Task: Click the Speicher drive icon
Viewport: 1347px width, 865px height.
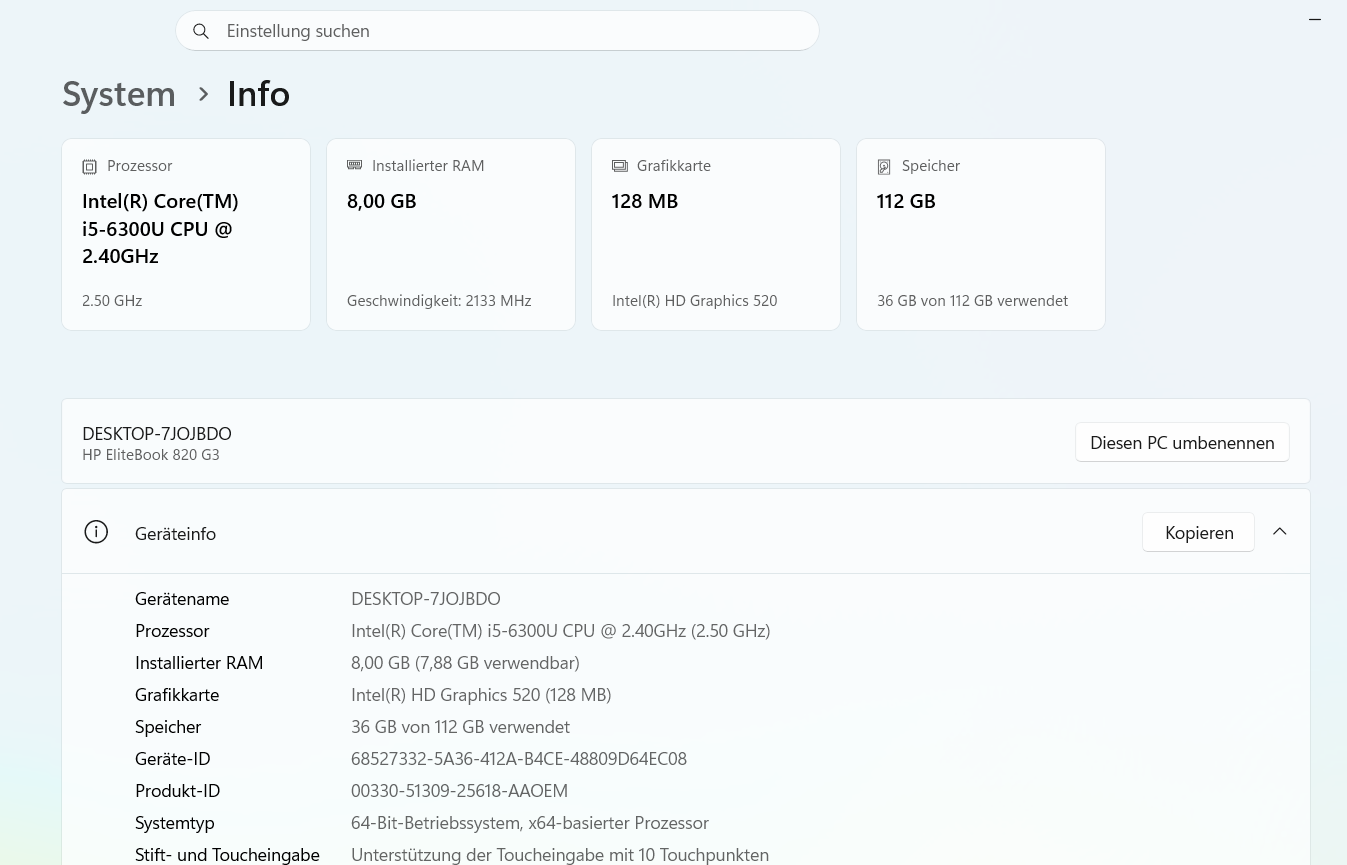Action: pos(884,167)
